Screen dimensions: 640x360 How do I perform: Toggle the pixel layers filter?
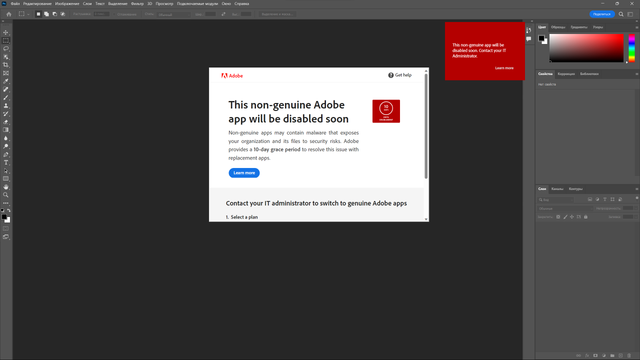pos(590,200)
